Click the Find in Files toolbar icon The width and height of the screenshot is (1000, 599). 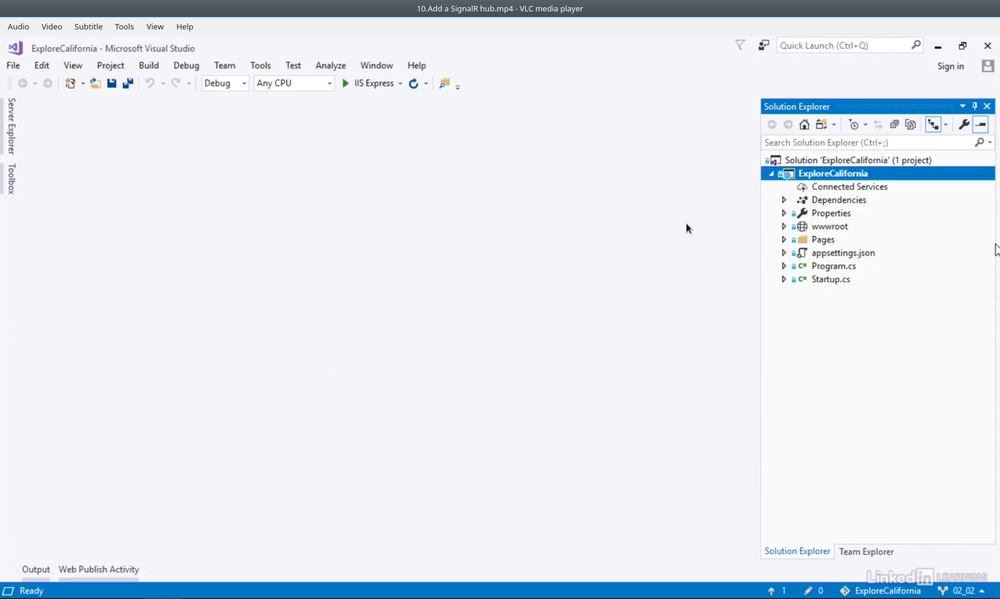[x=445, y=84]
